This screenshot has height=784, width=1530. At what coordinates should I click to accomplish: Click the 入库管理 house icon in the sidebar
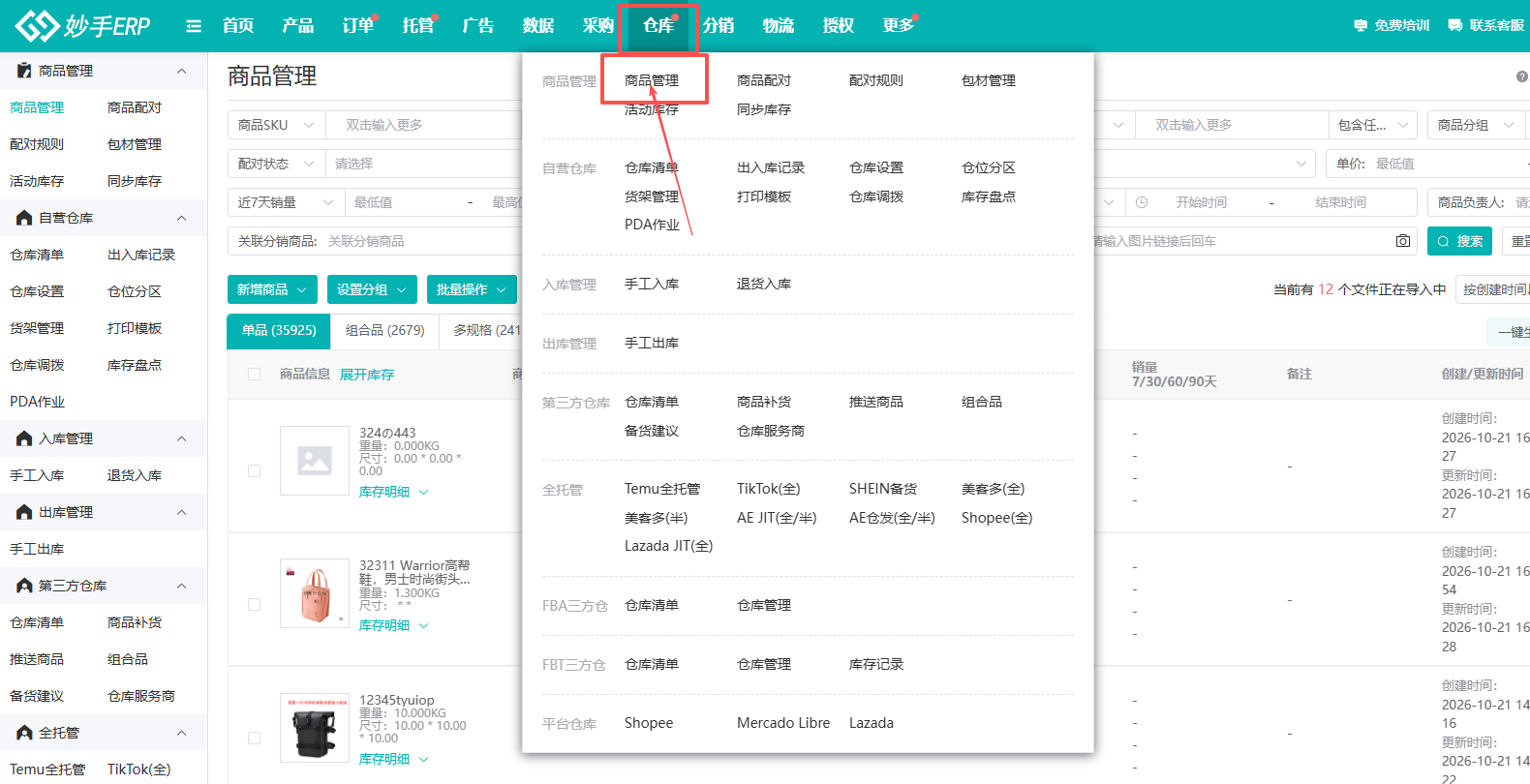click(24, 438)
